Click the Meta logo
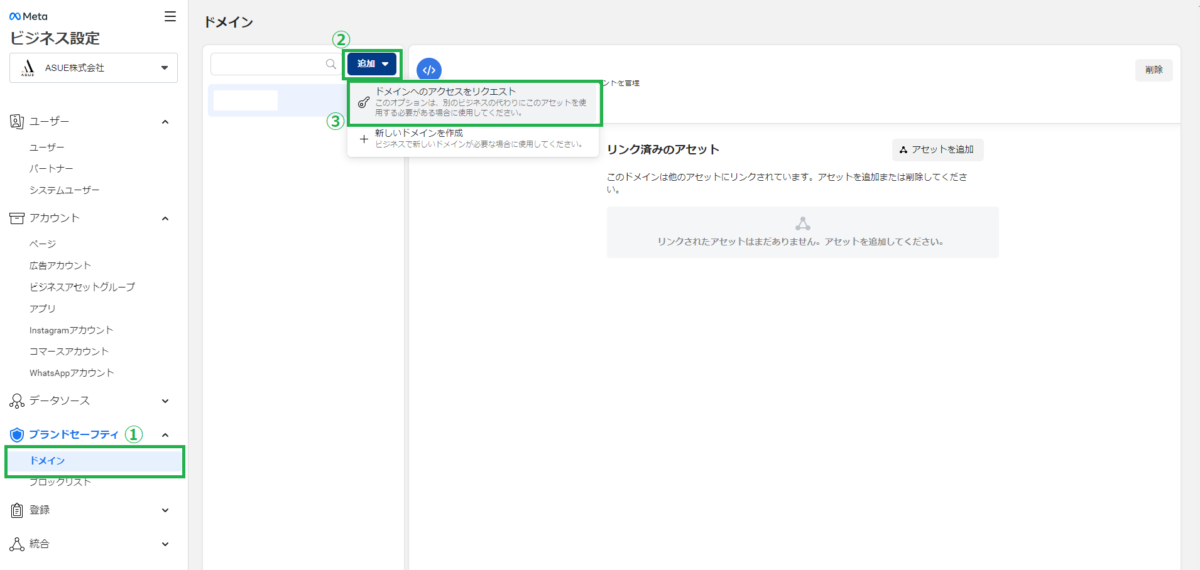 28,16
